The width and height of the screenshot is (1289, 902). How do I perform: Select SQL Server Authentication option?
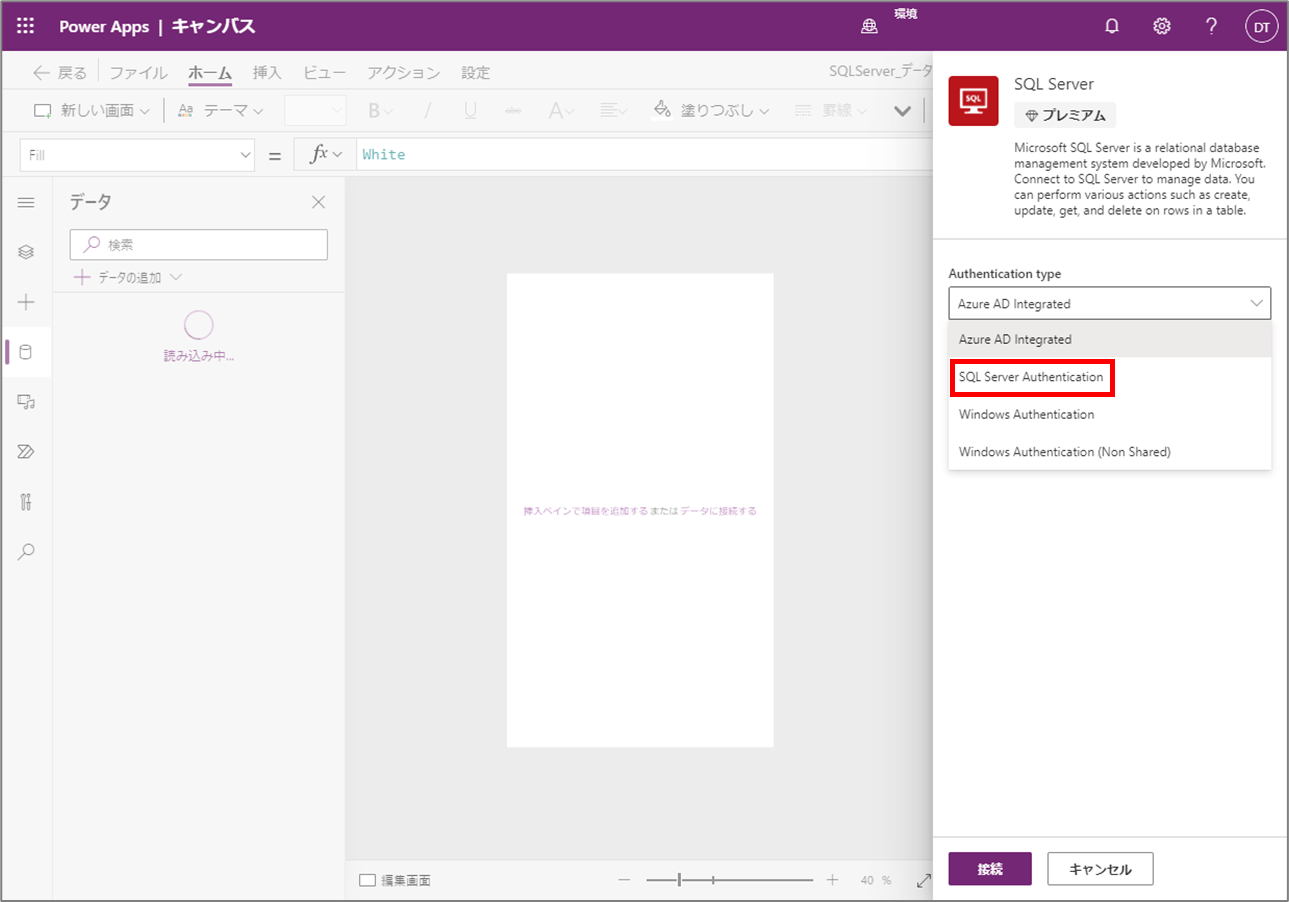1110,377
